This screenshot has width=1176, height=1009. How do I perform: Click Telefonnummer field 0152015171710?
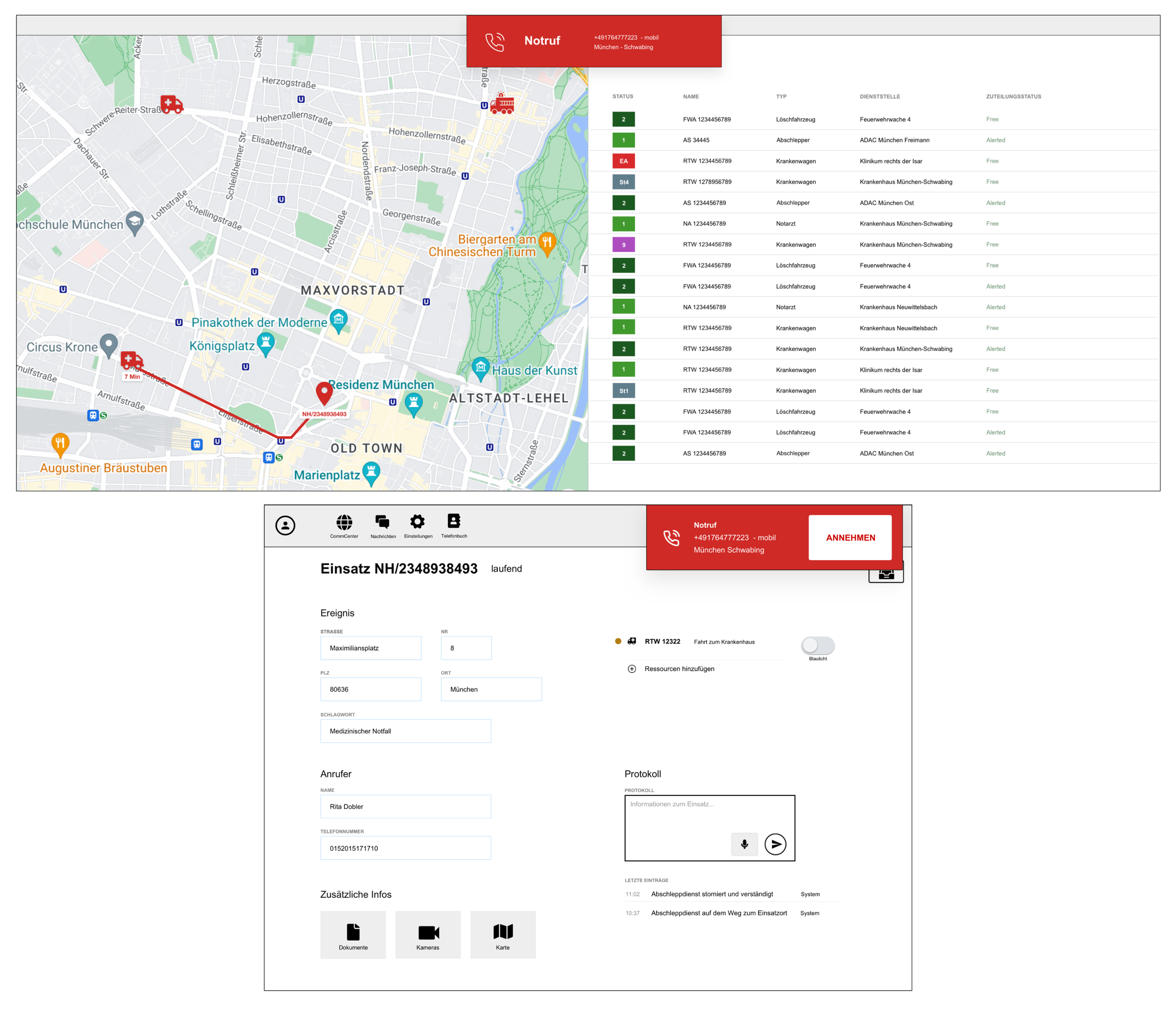405,849
